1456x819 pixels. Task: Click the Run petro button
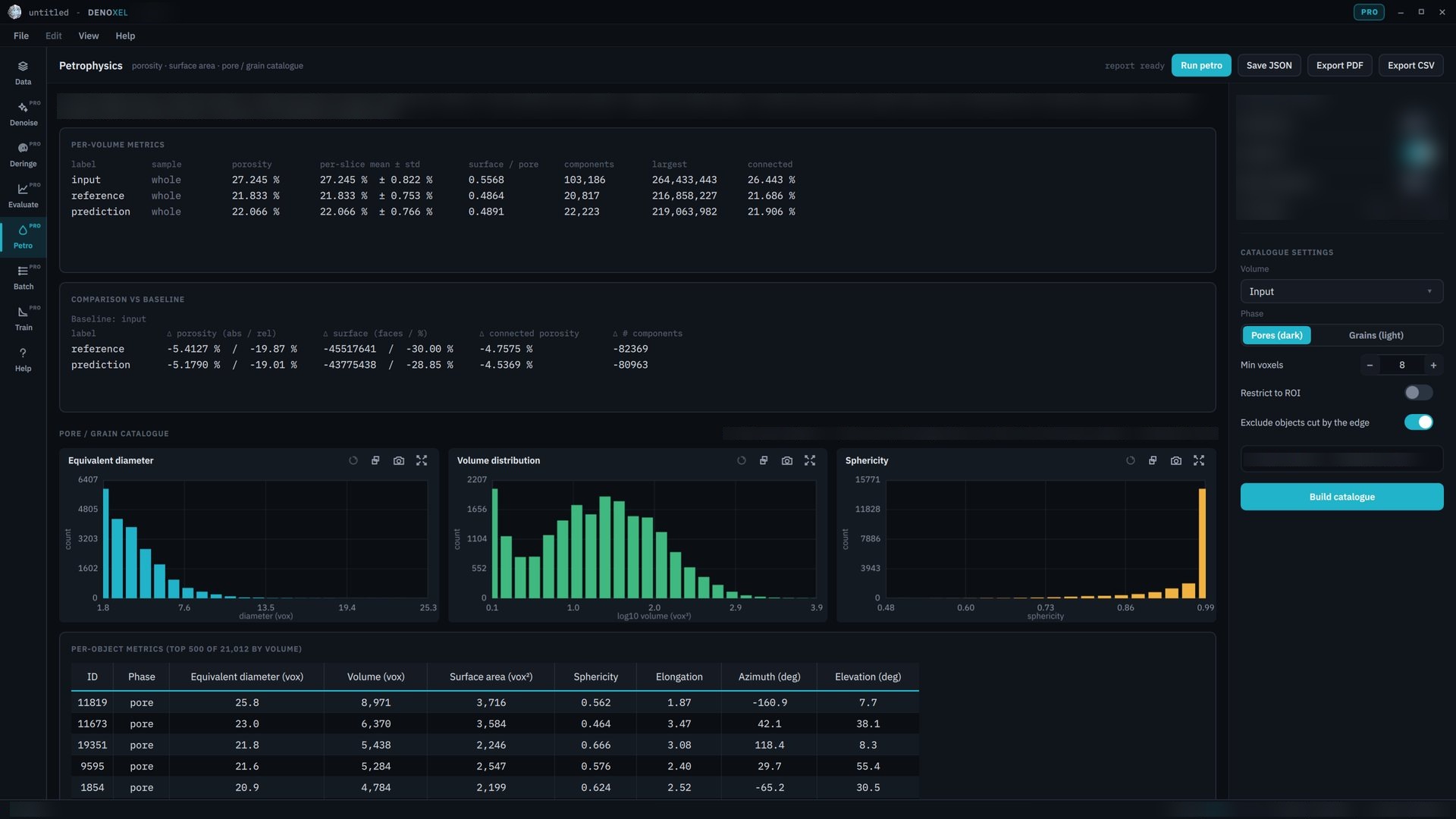[1201, 65]
